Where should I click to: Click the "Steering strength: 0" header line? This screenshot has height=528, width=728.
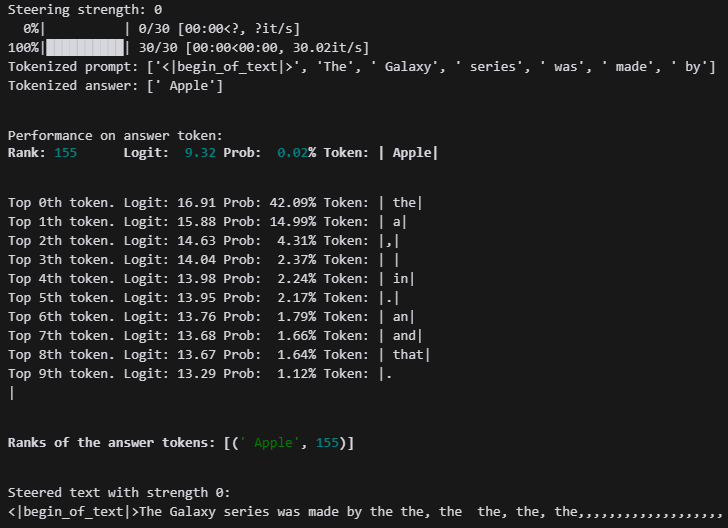(x=85, y=10)
